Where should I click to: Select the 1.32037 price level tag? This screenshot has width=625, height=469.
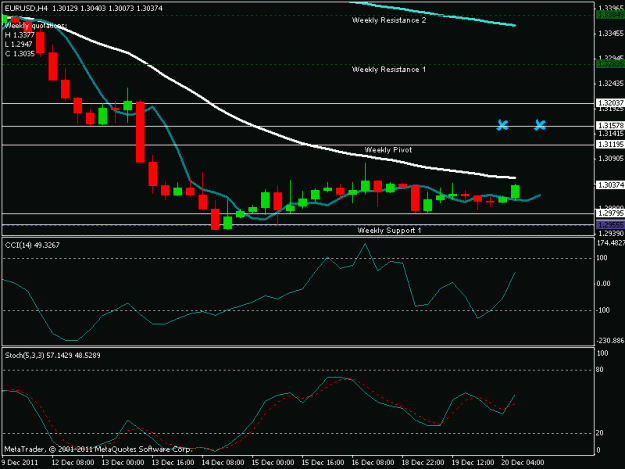click(x=610, y=103)
